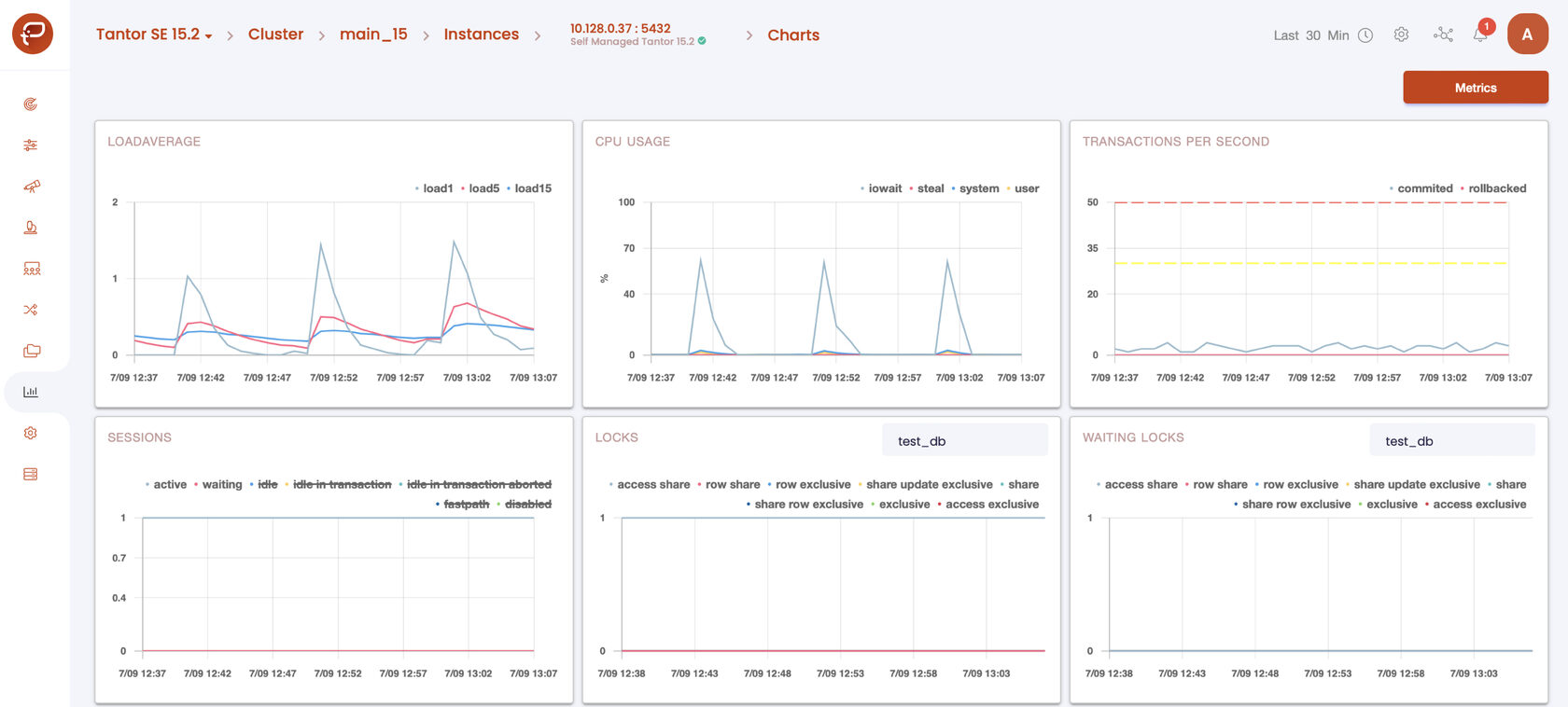Click the clock icon beside Last 30 Min

pos(1365,35)
